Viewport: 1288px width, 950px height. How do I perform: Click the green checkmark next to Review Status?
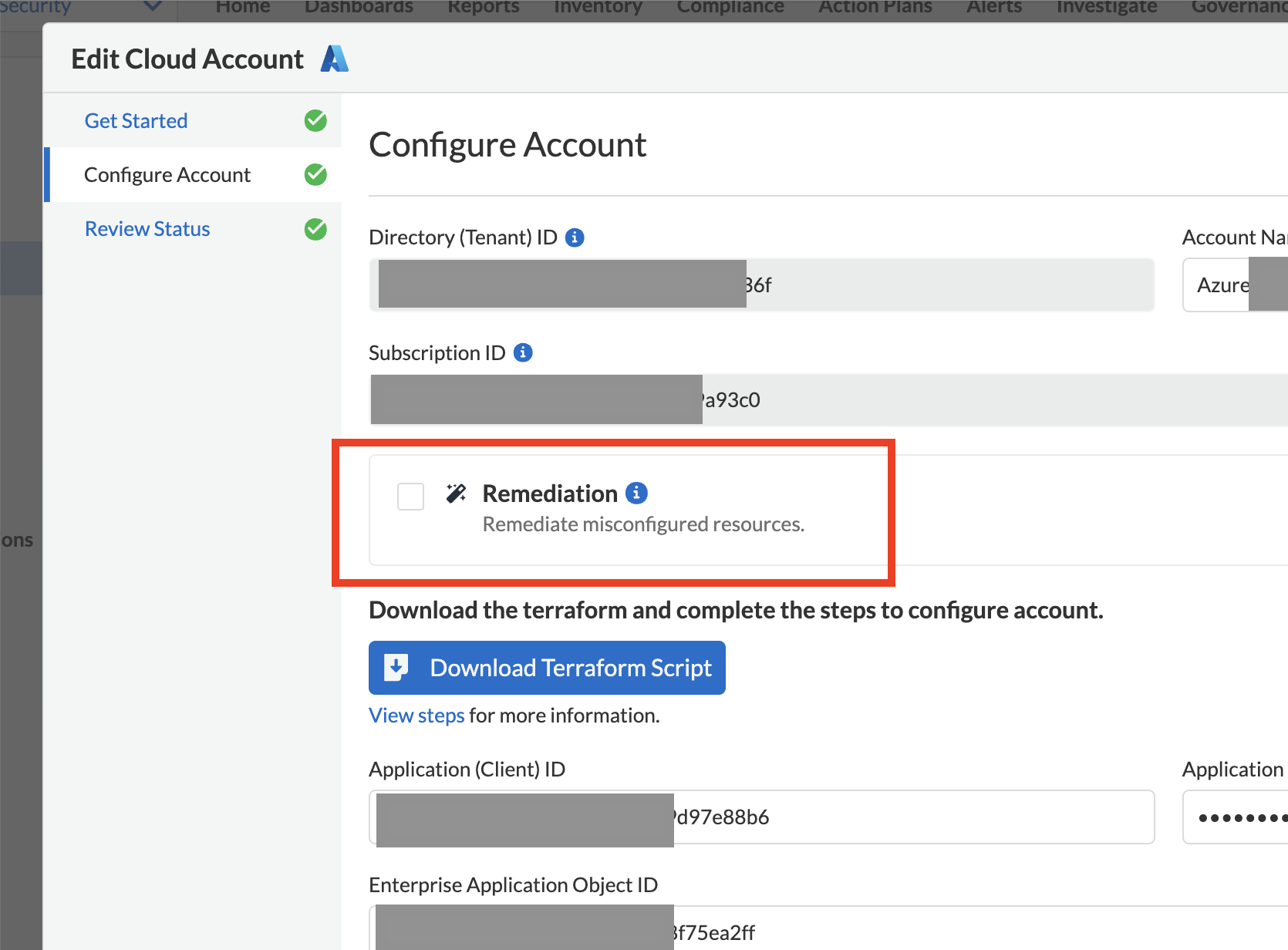(315, 229)
